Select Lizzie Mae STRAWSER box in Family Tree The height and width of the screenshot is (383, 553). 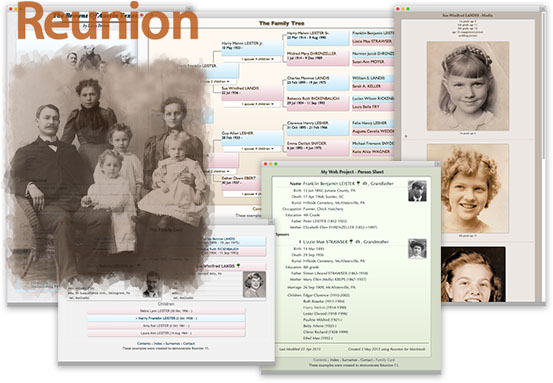pos(373,42)
